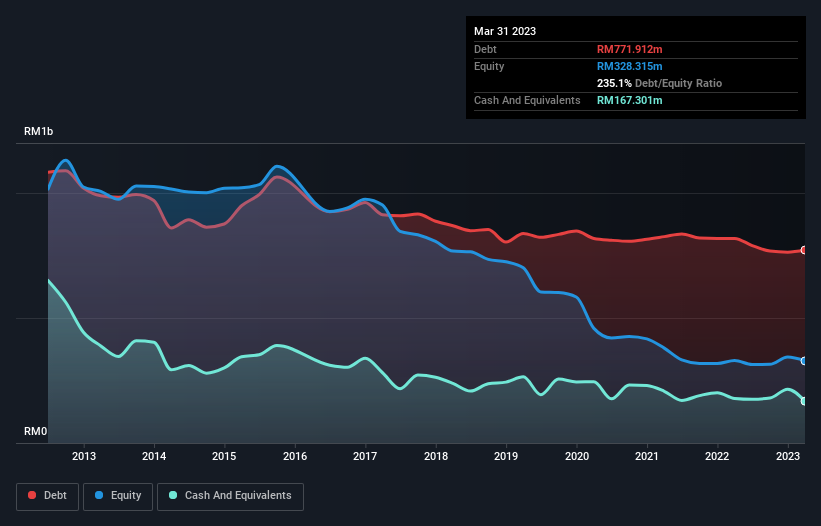Image resolution: width=821 pixels, height=526 pixels.
Task: Click the RM328.315m equity value
Action: tap(629, 66)
